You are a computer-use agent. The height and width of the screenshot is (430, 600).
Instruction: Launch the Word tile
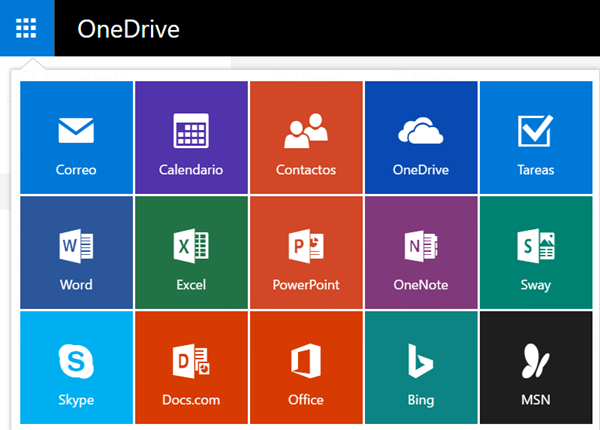pyautogui.click(x=77, y=252)
